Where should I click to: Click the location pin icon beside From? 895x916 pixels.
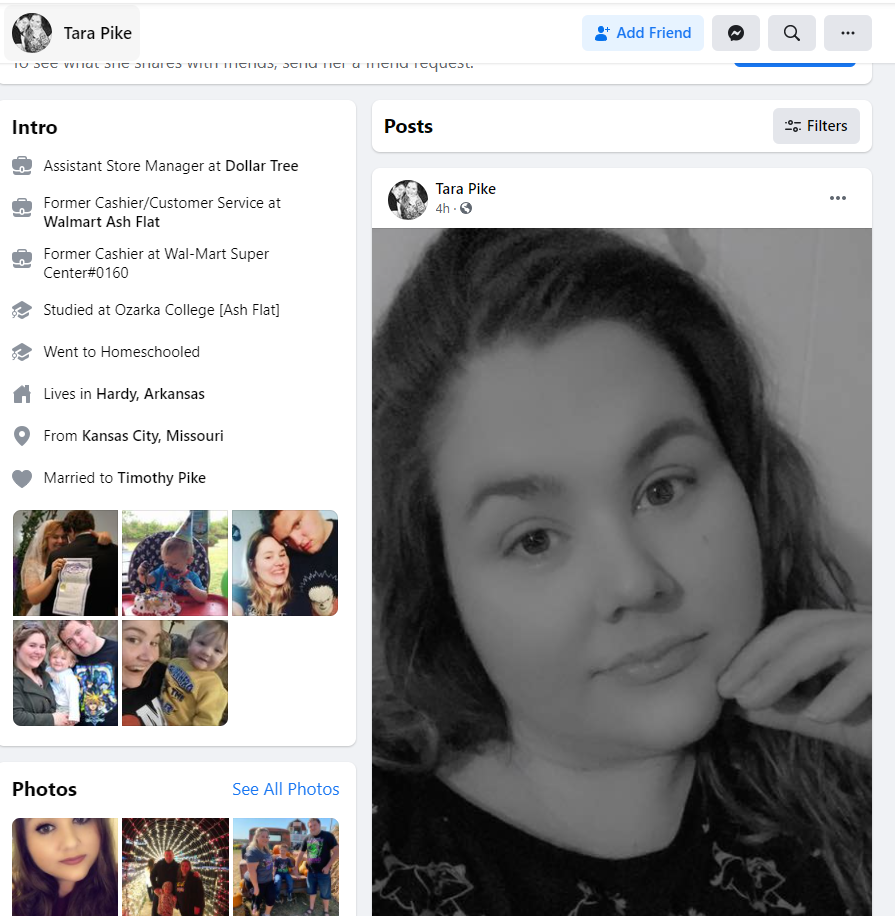pyautogui.click(x=22, y=436)
